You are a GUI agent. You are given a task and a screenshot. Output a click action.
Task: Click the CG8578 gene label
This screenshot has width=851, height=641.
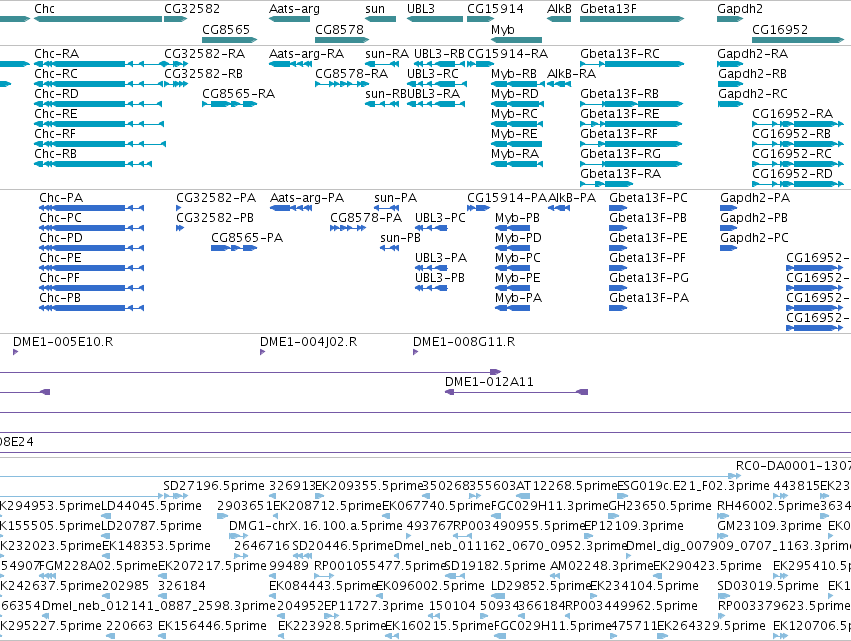[x=339, y=29]
